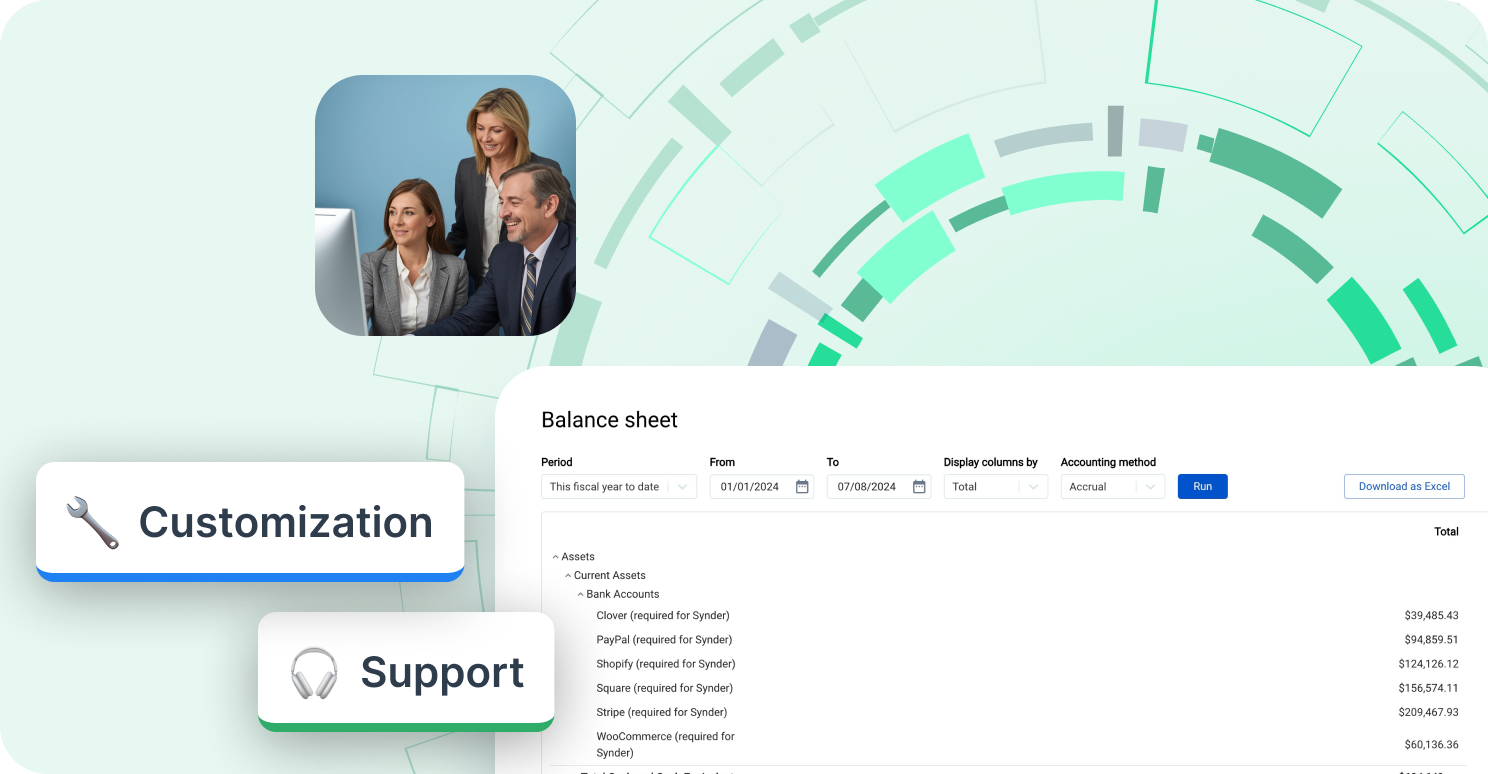The image size is (1488, 774).
Task: Select the 'Square (required for Synder)' row
Action: (x=1005, y=688)
